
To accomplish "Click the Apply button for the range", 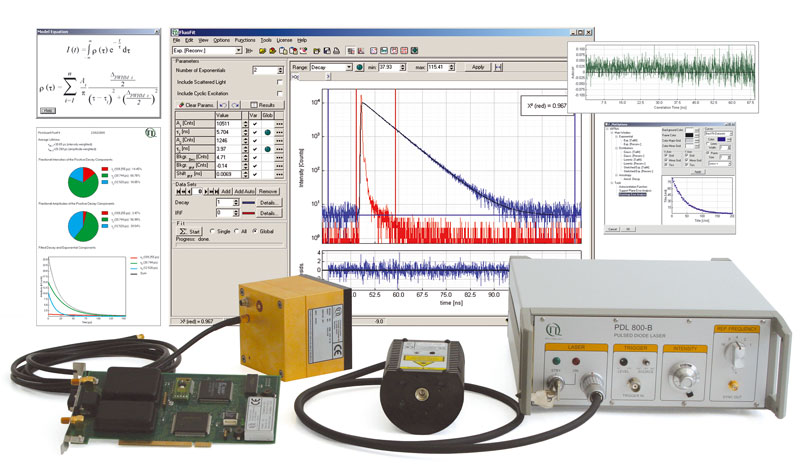I will point(478,67).
